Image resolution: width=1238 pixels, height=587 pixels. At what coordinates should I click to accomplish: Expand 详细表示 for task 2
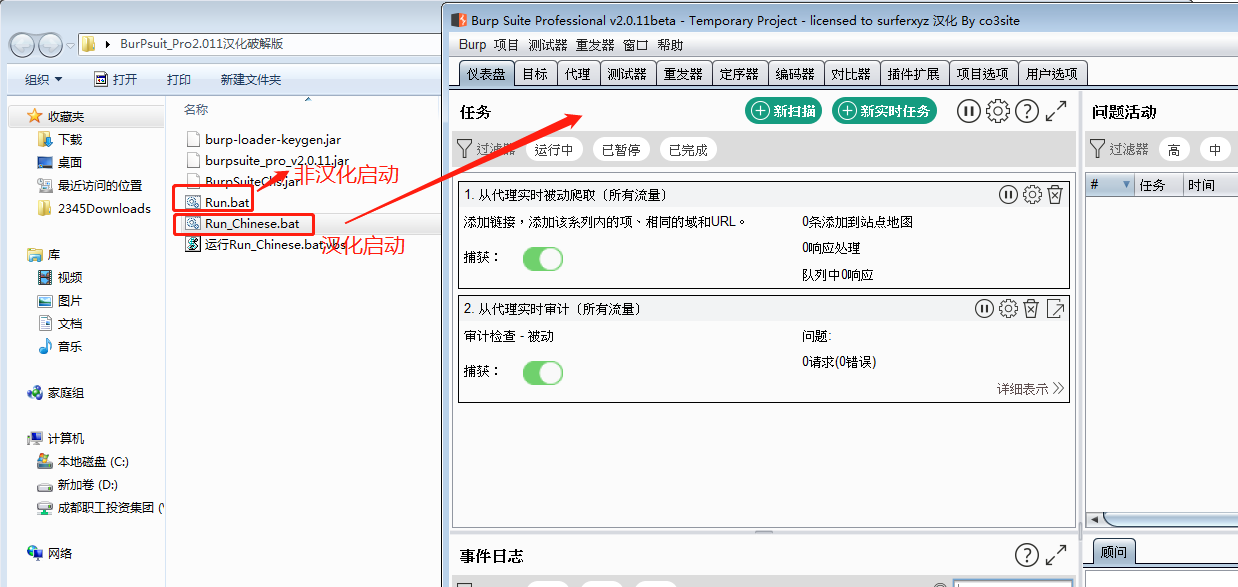pyautogui.click(x=1030, y=388)
